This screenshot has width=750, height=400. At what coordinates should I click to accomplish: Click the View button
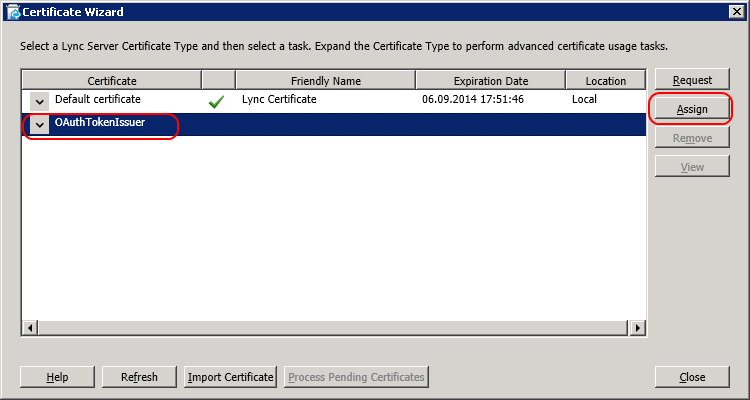point(692,167)
